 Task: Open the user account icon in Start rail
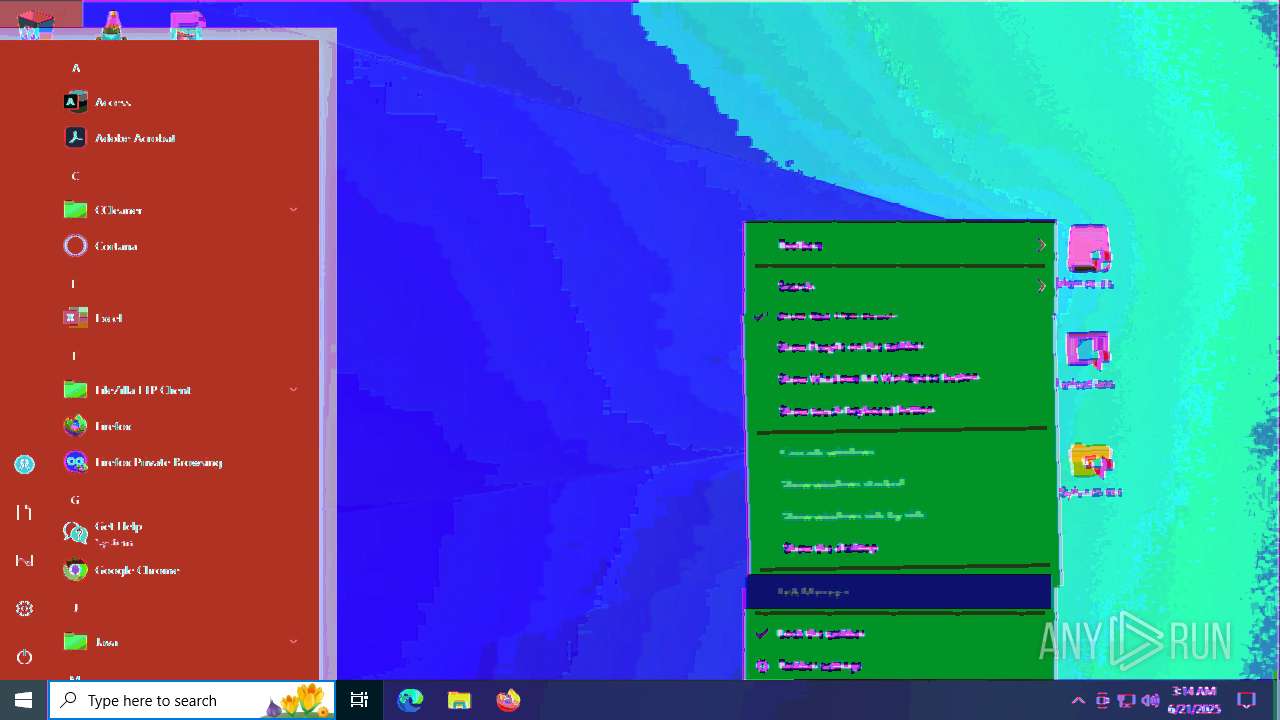click(x=24, y=464)
